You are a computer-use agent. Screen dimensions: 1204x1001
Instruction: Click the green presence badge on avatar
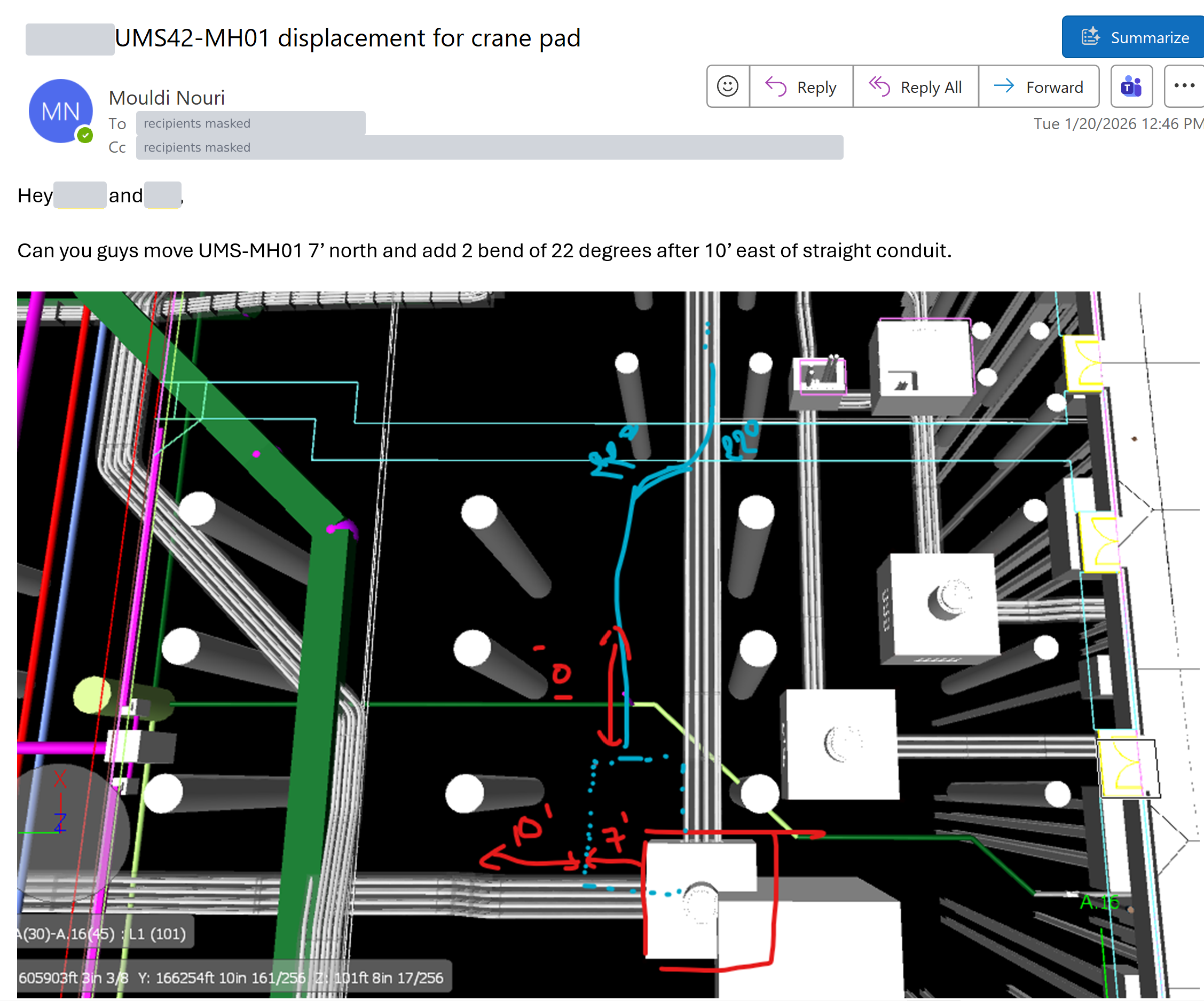(85, 135)
